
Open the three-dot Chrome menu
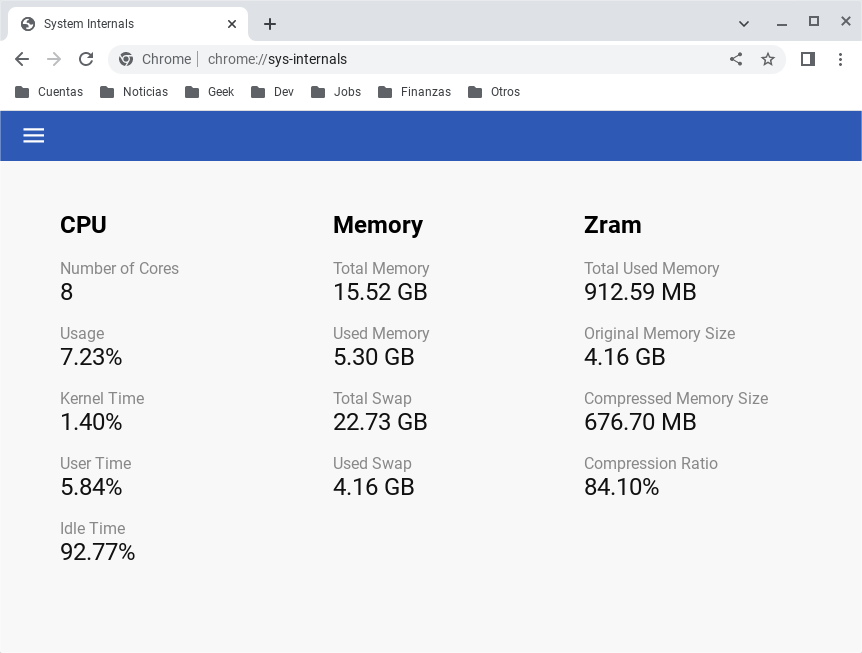pyautogui.click(x=841, y=59)
